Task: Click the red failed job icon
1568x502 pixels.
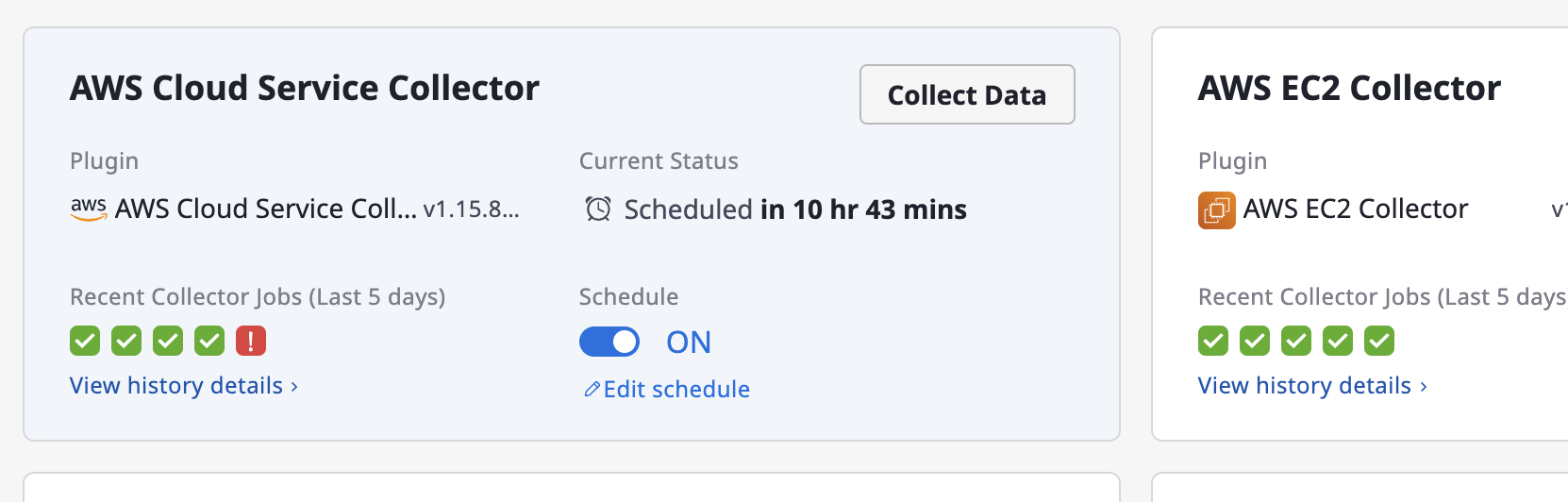Action: coord(251,341)
